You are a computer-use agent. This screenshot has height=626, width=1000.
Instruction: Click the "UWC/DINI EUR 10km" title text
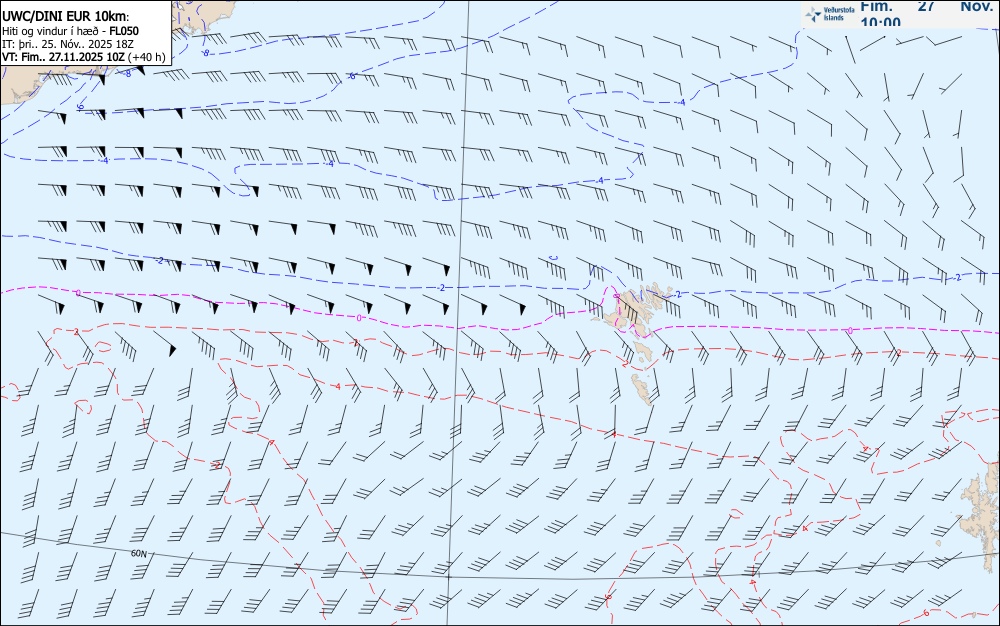pos(66,17)
